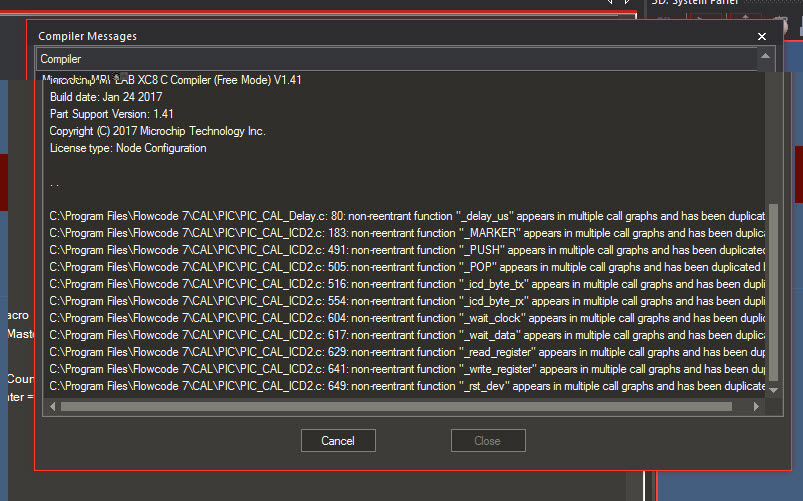
Task: Click the Cancel button
Action: click(338, 441)
